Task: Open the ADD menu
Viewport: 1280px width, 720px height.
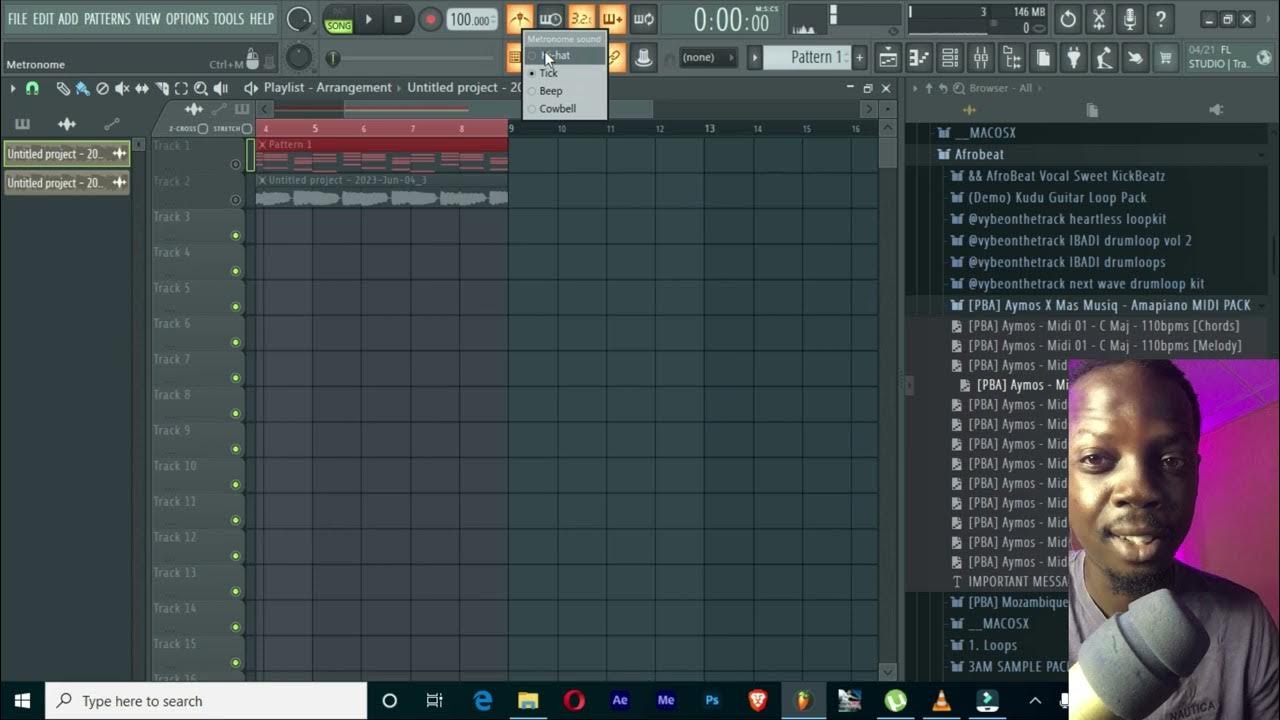Action: 68,19
